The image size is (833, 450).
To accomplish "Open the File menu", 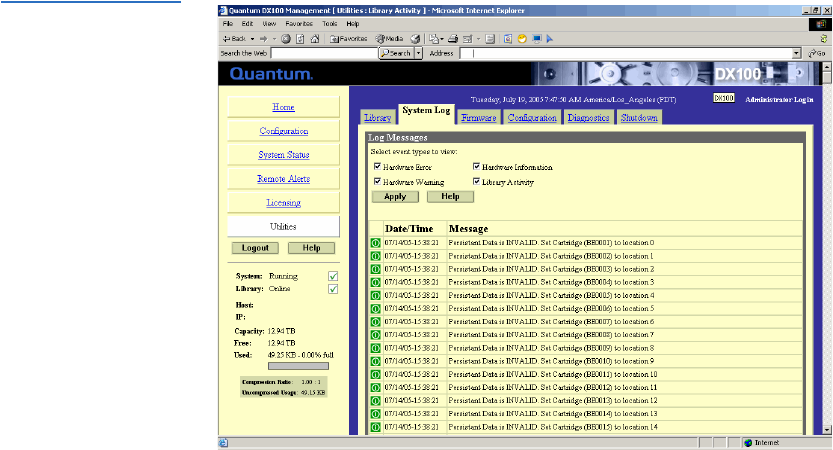I will pos(228,23).
